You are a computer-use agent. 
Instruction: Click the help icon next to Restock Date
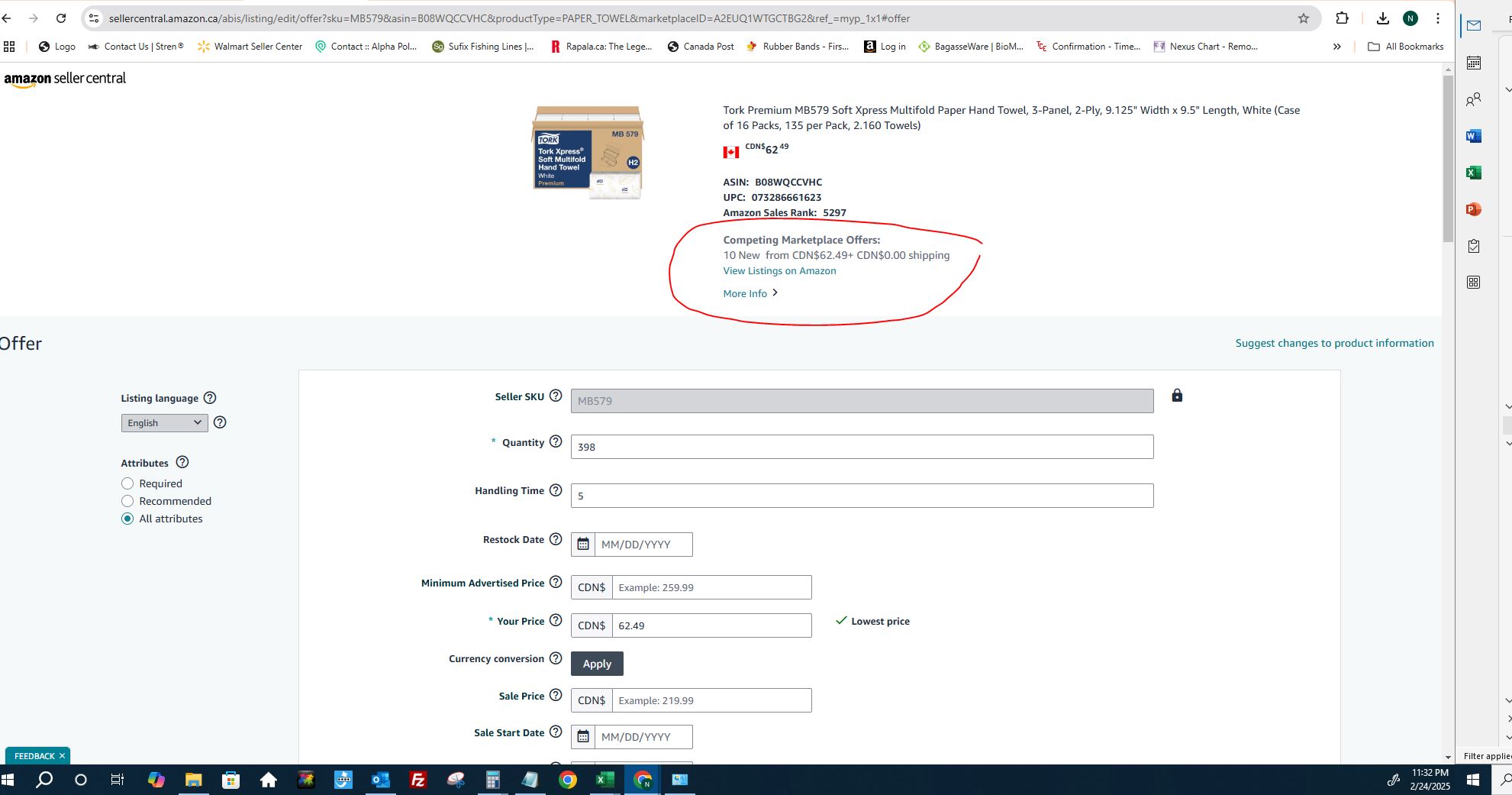[x=556, y=539]
